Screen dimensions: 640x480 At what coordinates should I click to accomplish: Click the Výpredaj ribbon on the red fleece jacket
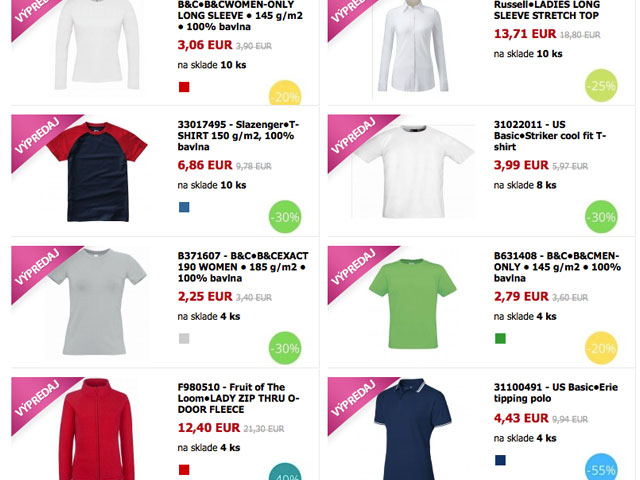[x=39, y=400]
